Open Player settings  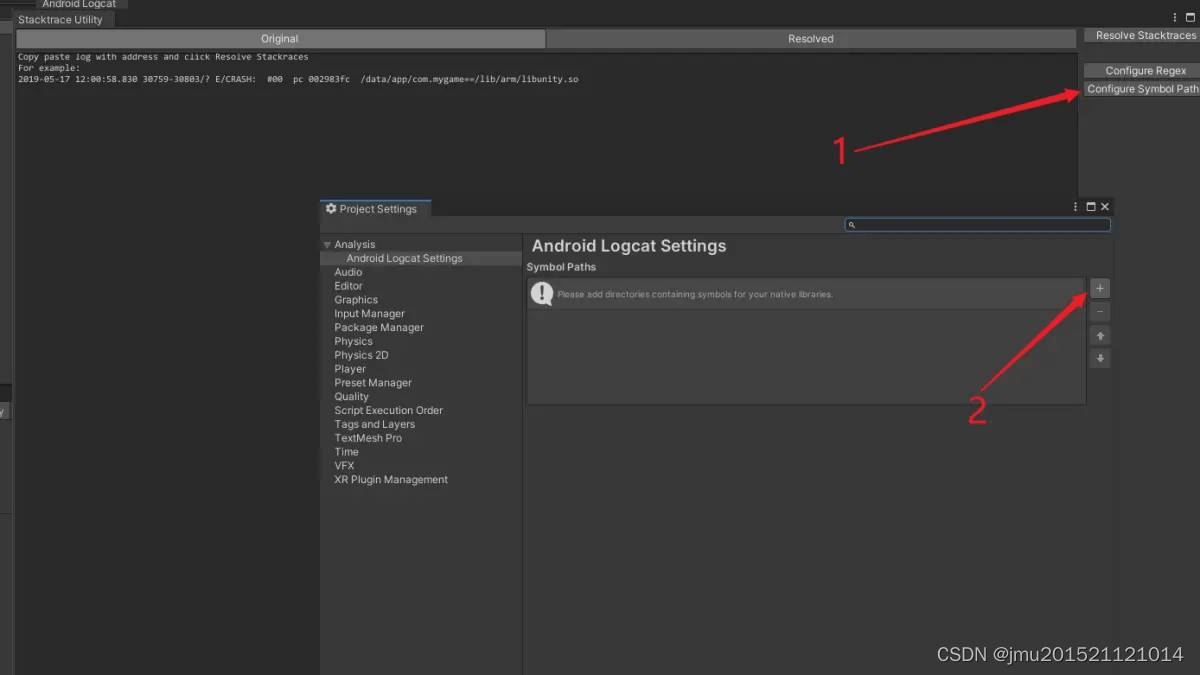tap(350, 368)
